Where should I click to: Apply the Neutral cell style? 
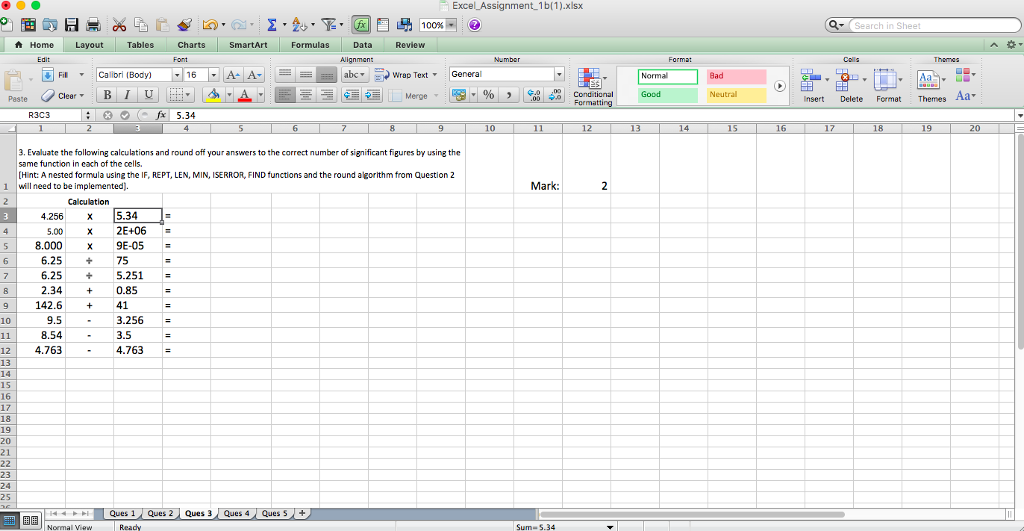(736, 95)
